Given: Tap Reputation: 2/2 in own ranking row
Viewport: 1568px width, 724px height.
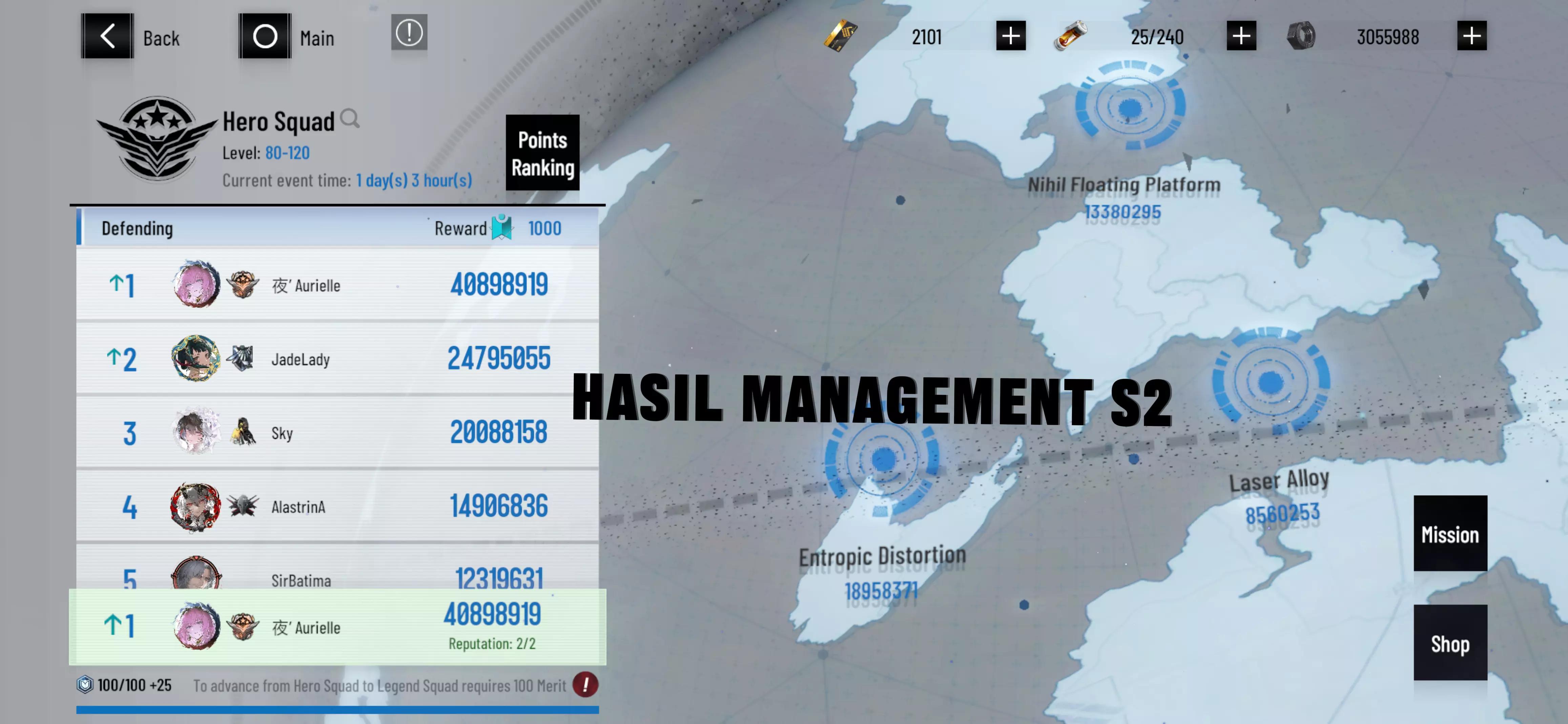Looking at the screenshot, I should point(492,644).
